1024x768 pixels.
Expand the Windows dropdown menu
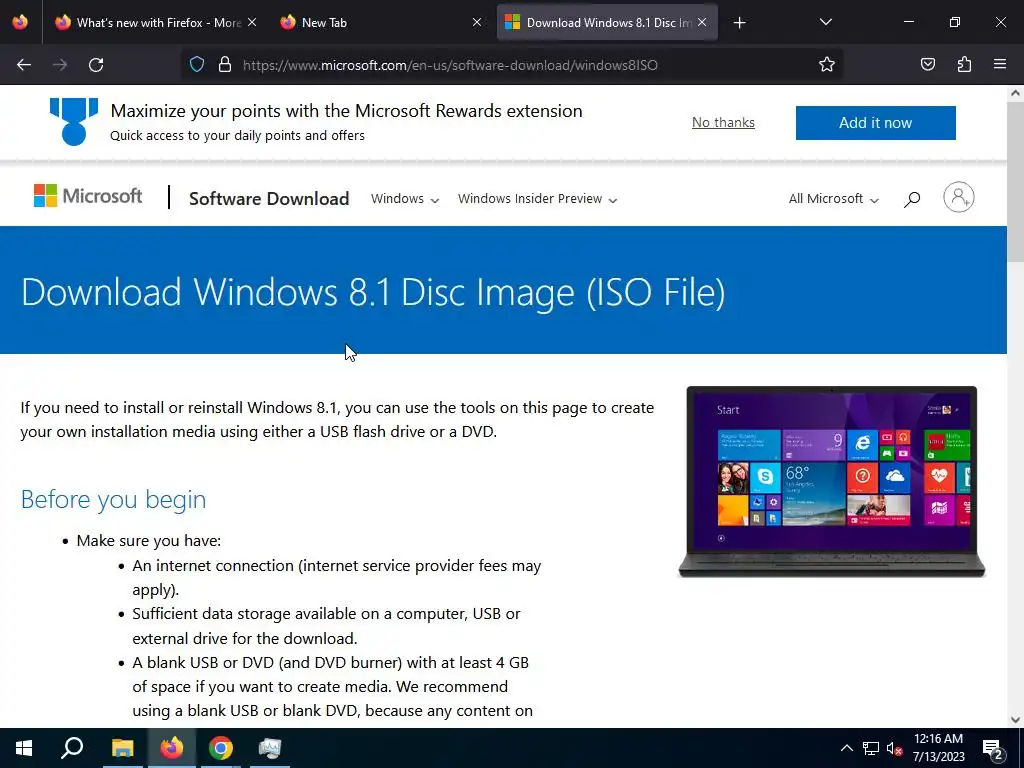(x=405, y=199)
